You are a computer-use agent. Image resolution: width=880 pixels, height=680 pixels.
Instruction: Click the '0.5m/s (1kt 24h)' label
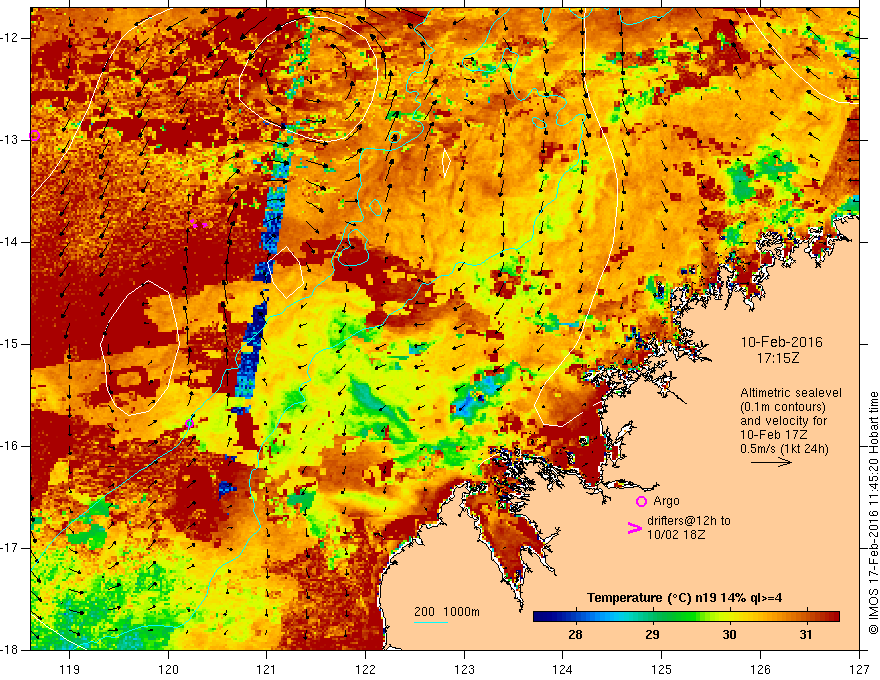point(784,449)
